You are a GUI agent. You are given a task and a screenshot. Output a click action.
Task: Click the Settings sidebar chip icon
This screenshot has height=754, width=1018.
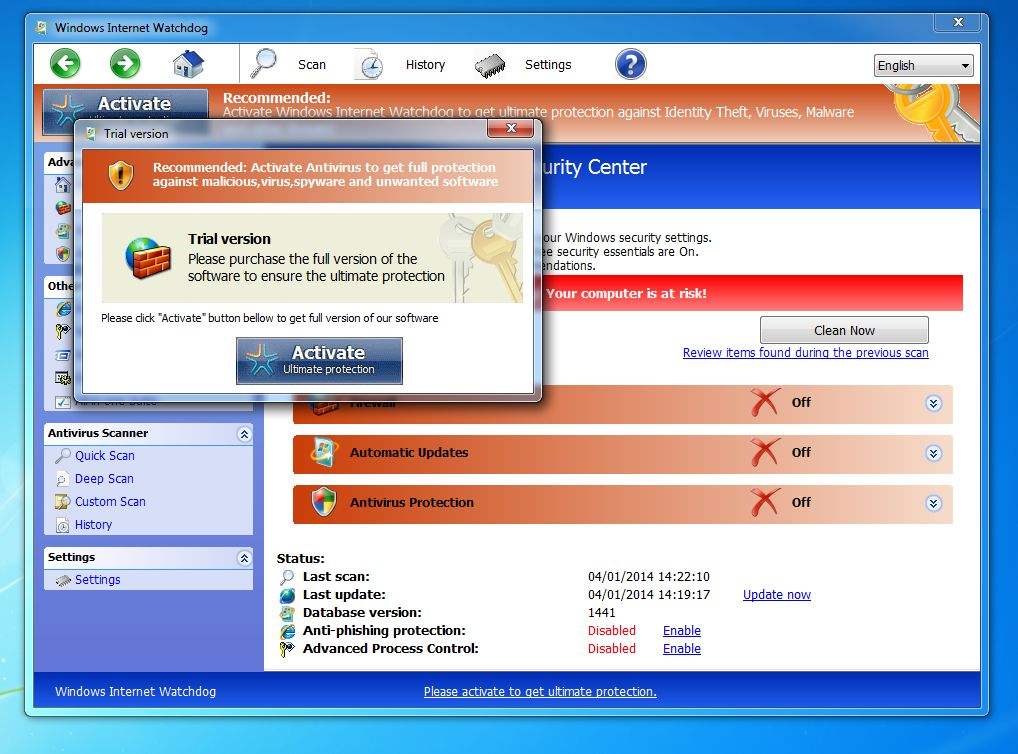[63, 581]
